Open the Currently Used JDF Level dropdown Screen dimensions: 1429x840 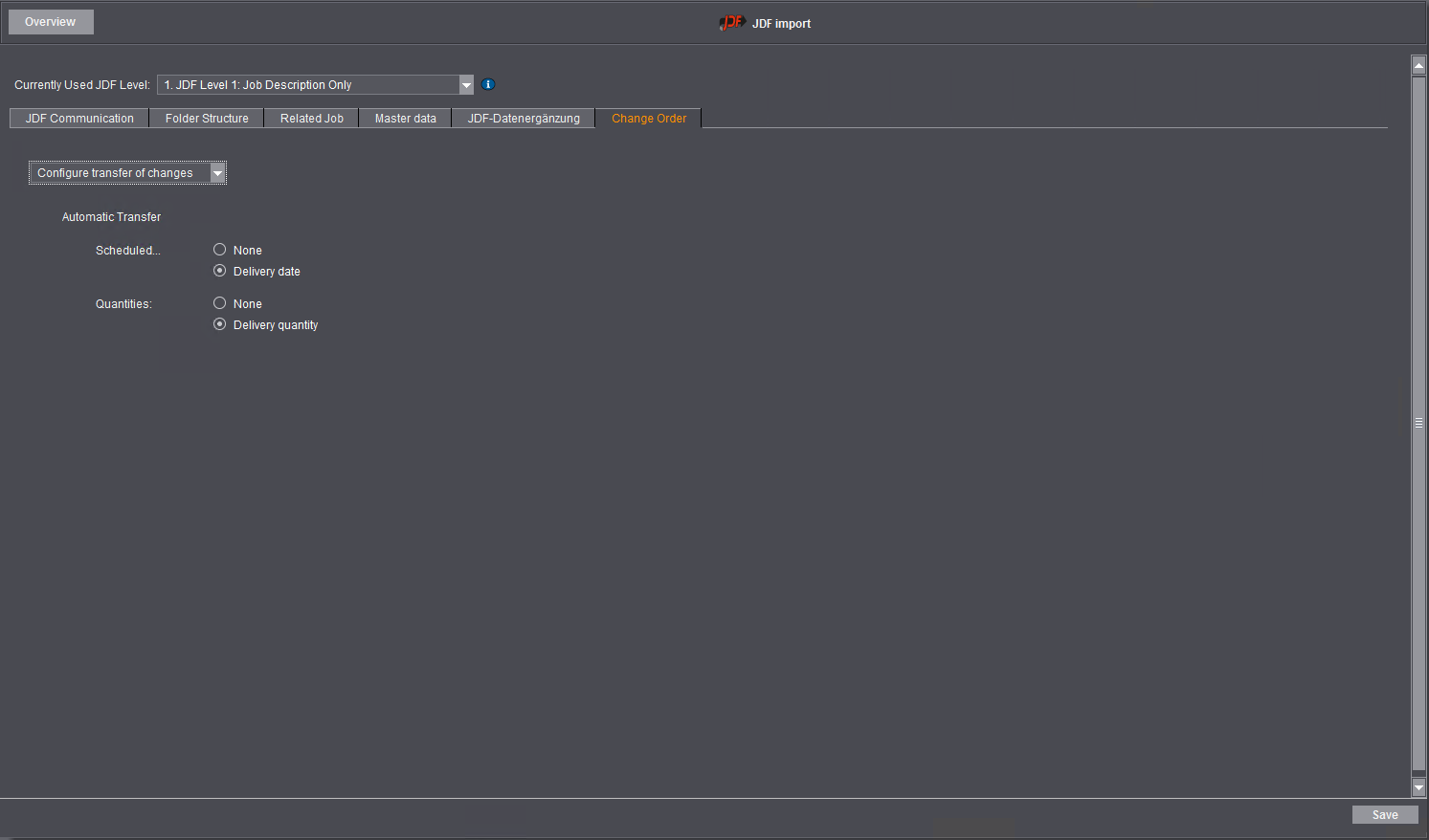click(x=316, y=84)
